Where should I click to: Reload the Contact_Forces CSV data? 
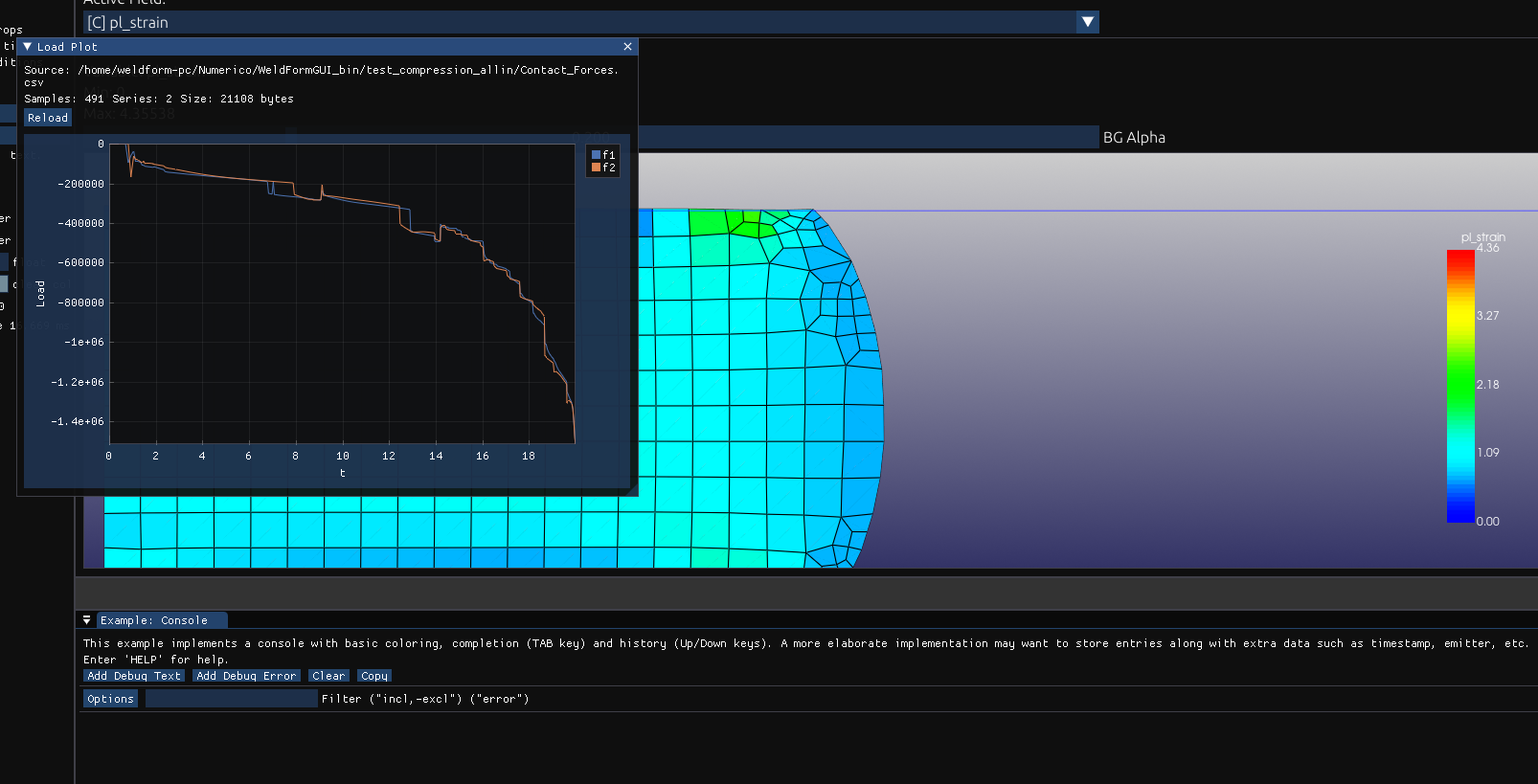pos(48,118)
